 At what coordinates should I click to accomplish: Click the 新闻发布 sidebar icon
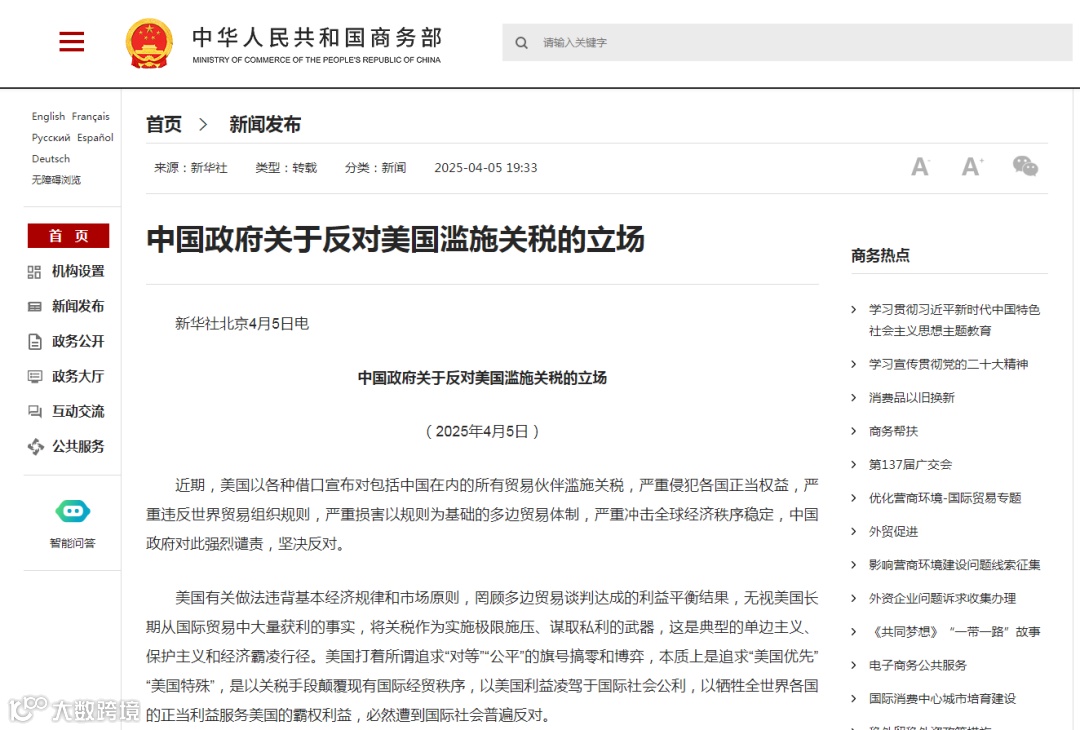34,307
